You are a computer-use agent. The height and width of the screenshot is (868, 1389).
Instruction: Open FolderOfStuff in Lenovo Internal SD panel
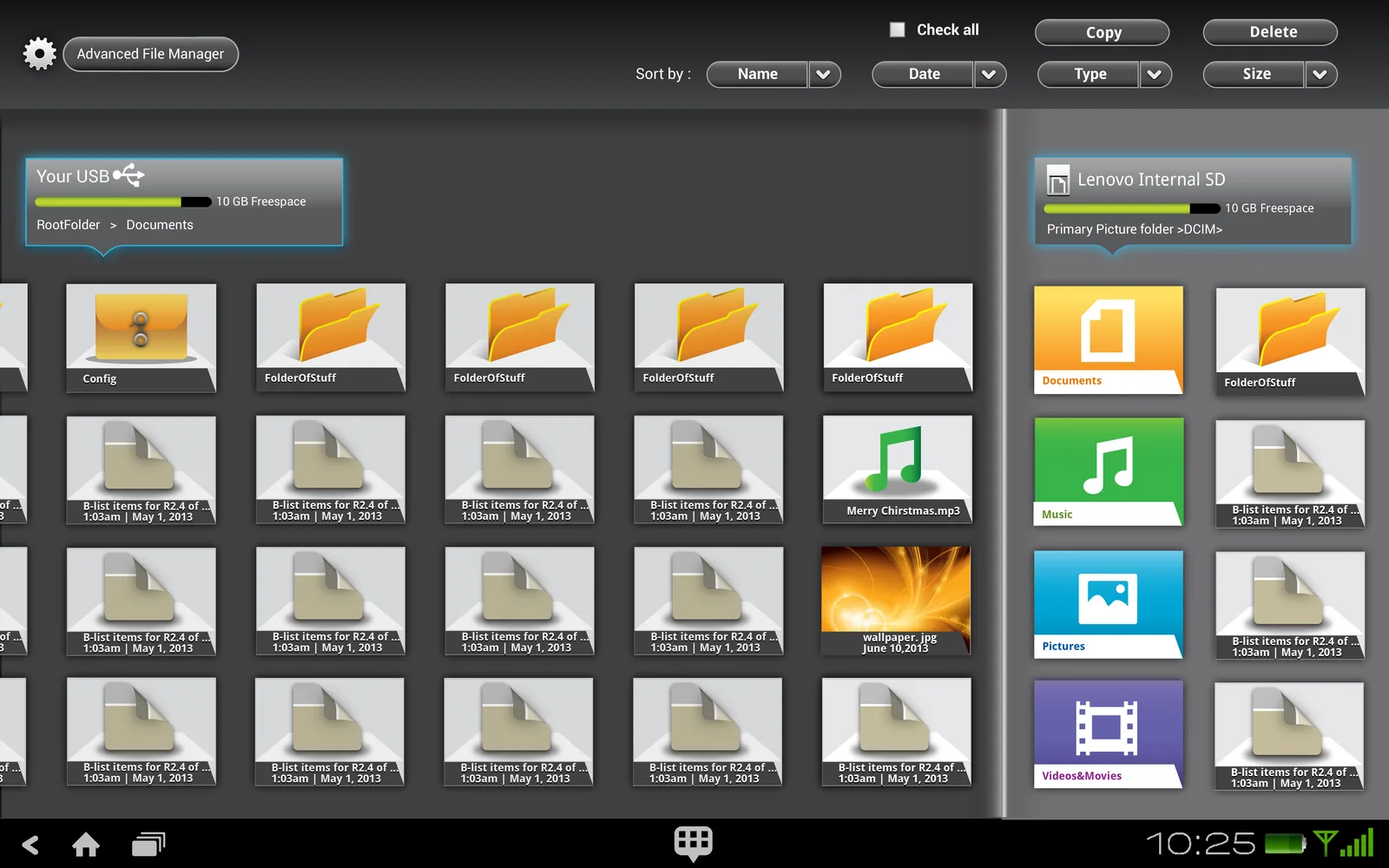click(1291, 343)
